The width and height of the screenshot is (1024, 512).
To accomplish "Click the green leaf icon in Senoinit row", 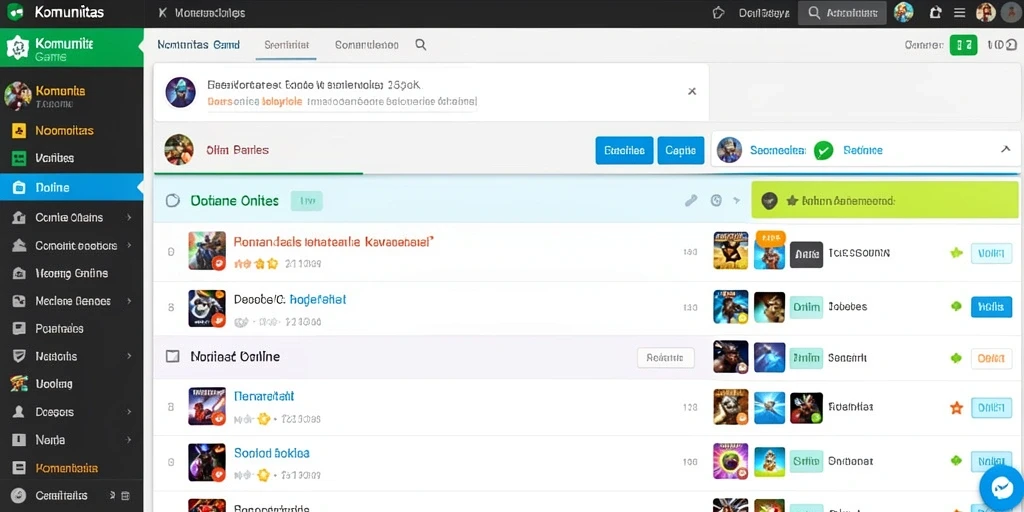I will click(956, 358).
